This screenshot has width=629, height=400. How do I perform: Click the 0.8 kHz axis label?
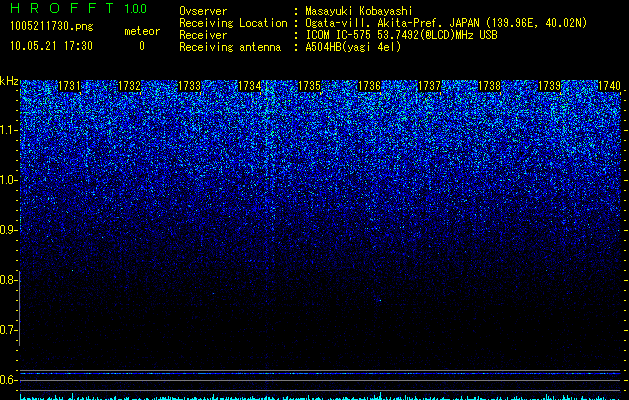pyautogui.click(x=8, y=280)
